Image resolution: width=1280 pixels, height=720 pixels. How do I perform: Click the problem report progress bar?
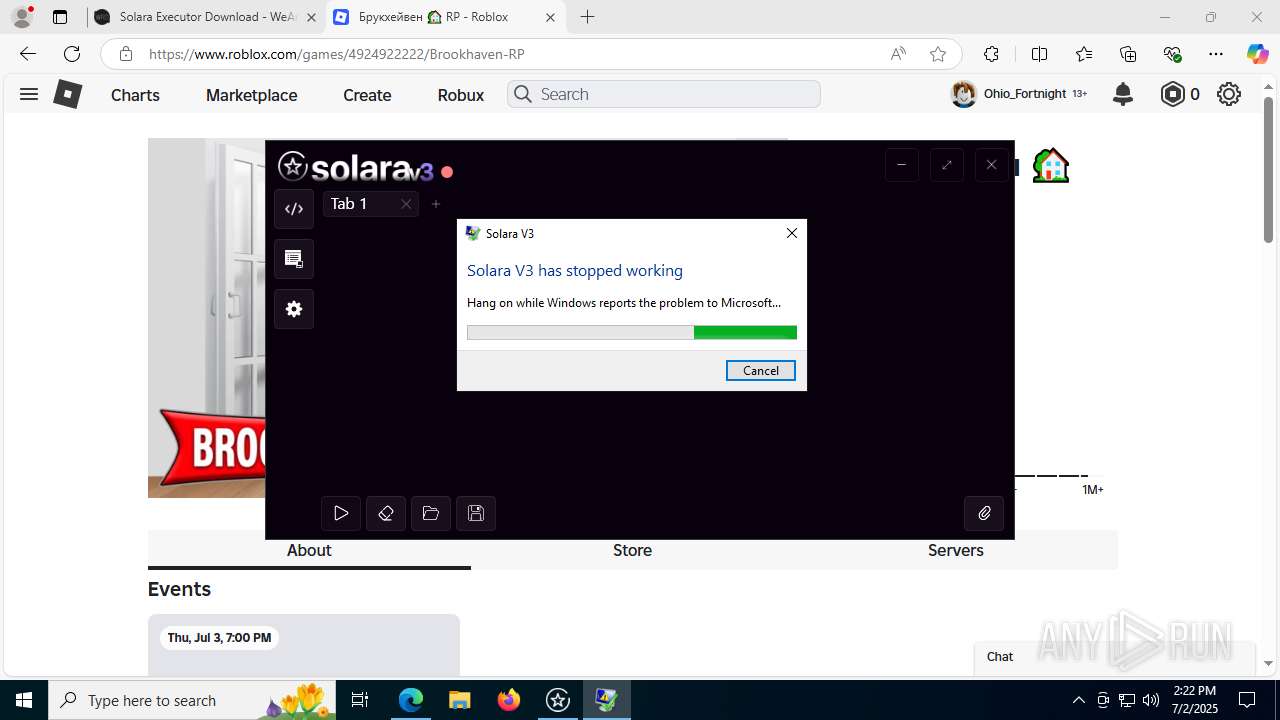click(632, 333)
